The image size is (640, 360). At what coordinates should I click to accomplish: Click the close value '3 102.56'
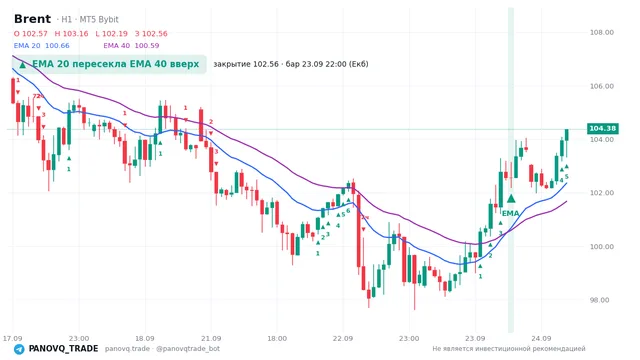pos(151,33)
